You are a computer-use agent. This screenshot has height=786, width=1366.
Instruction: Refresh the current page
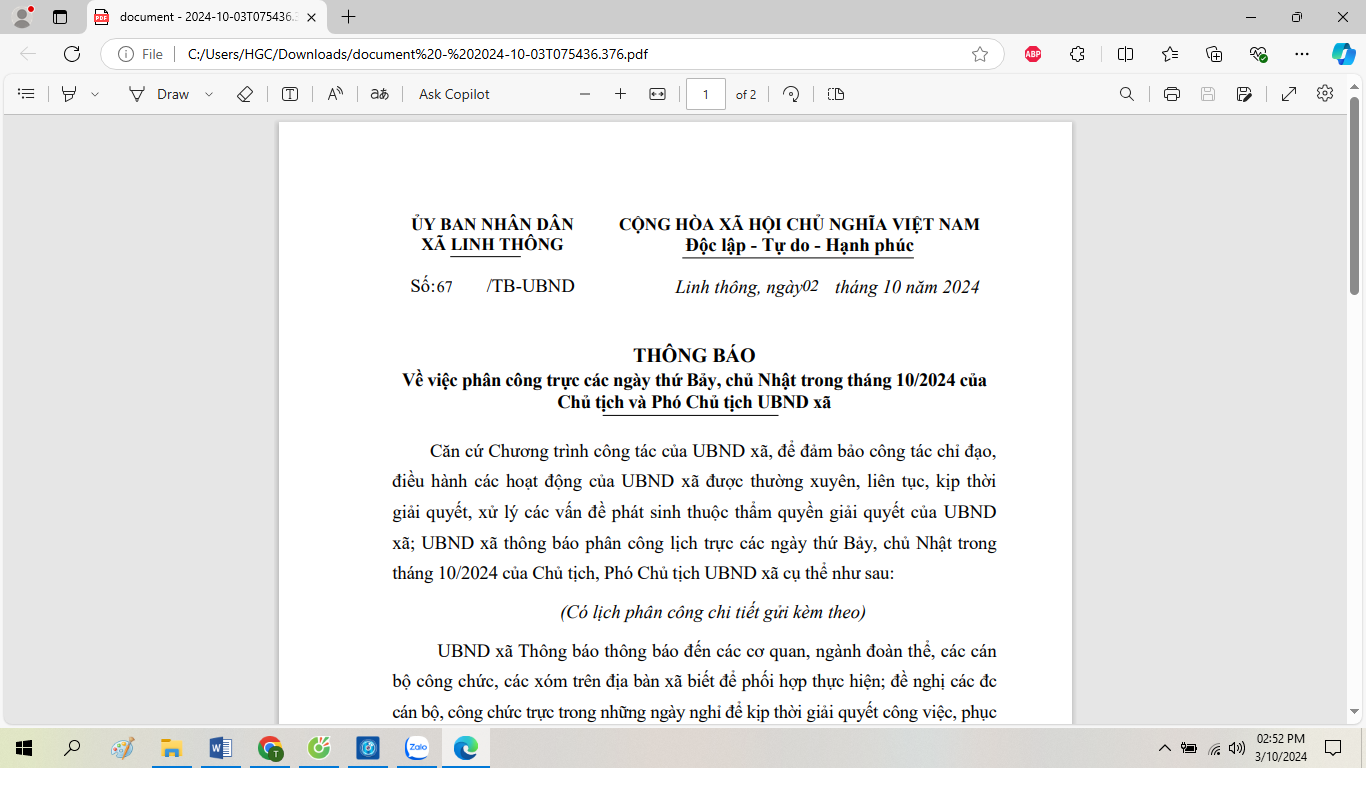[72, 54]
